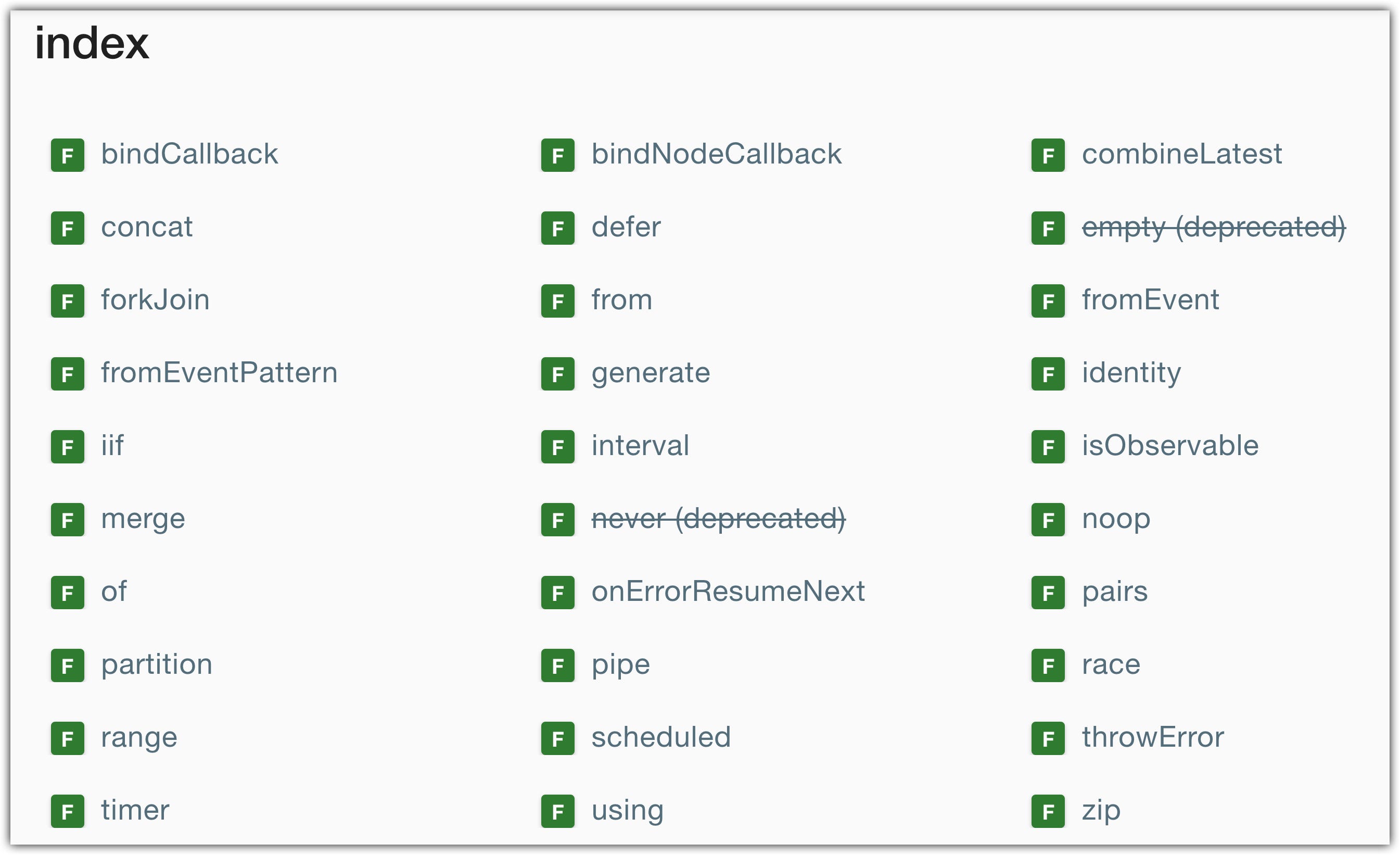Open the fromEventPattern link
Image resolution: width=1400 pixels, height=855 pixels.
click(219, 373)
